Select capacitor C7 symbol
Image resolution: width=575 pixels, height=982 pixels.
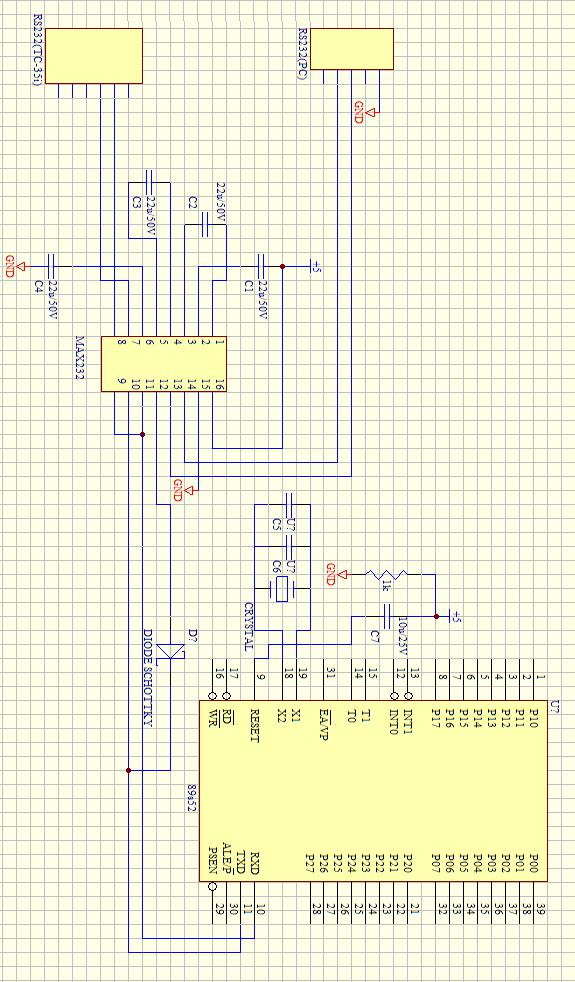[386, 616]
